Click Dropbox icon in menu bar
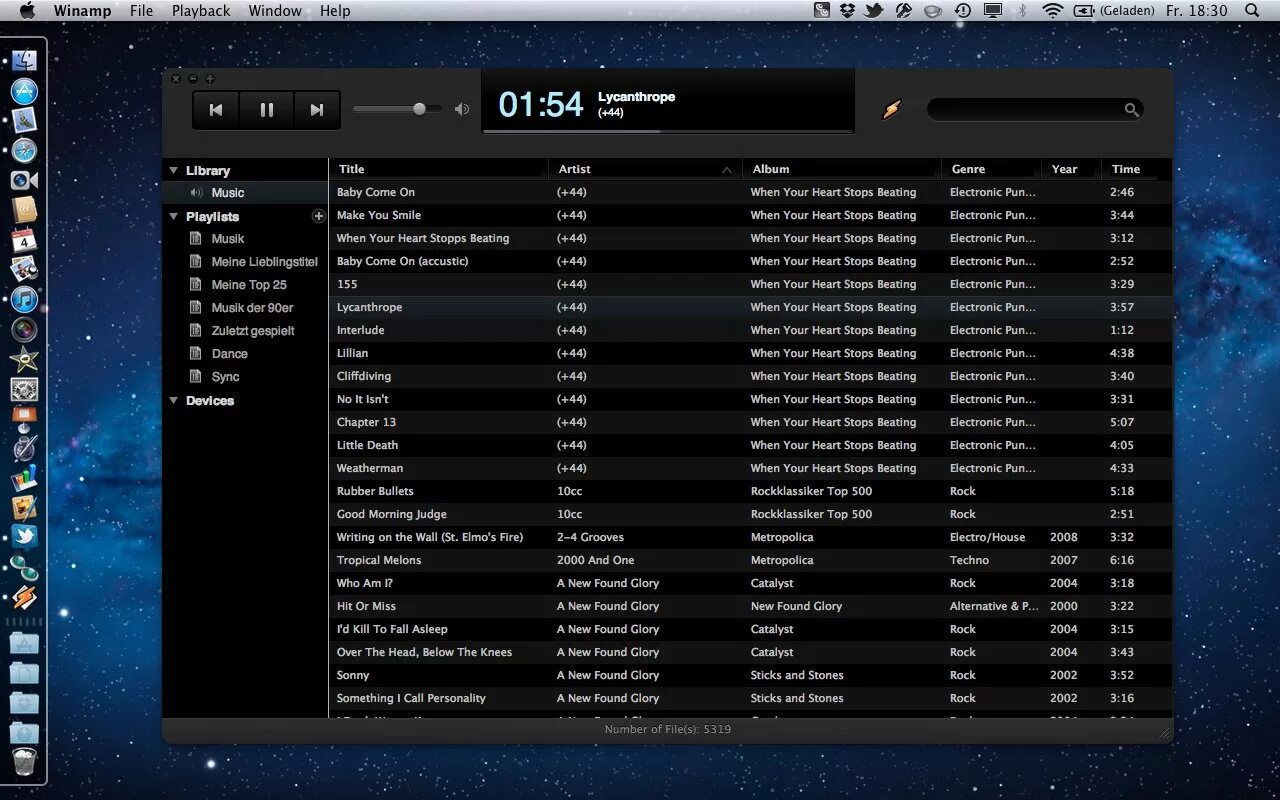Image resolution: width=1280 pixels, height=800 pixels. pyautogui.click(x=848, y=10)
